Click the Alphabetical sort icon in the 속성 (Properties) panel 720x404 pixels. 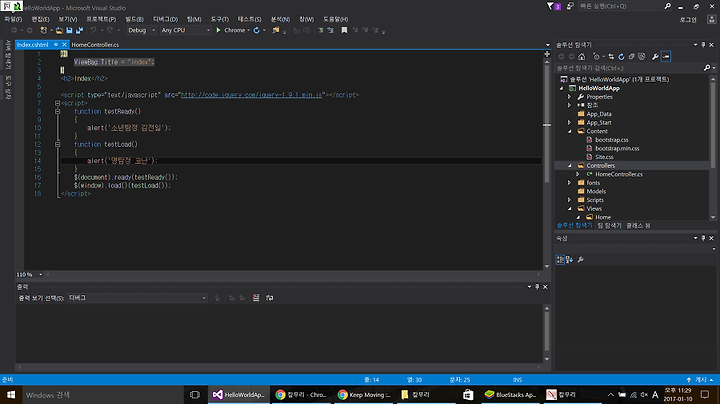pyautogui.click(x=569, y=260)
